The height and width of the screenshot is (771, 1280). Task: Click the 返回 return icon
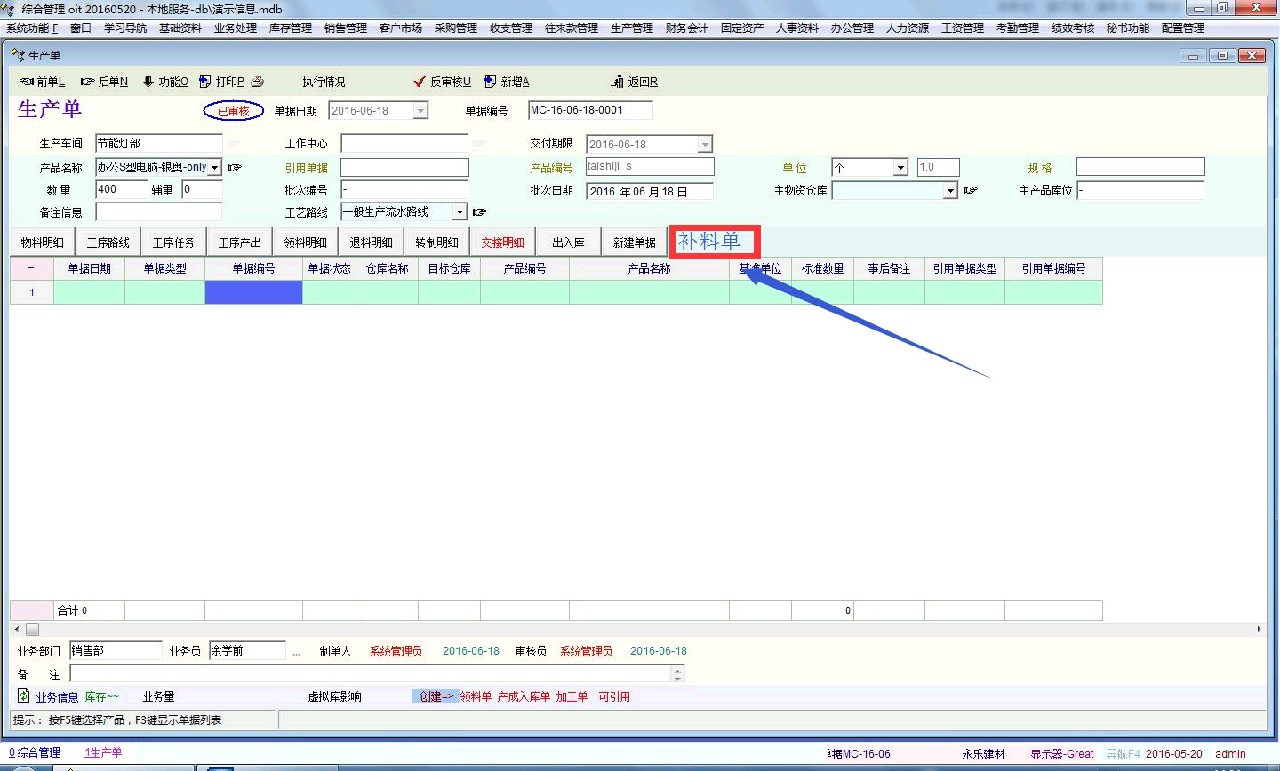tap(618, 81)
